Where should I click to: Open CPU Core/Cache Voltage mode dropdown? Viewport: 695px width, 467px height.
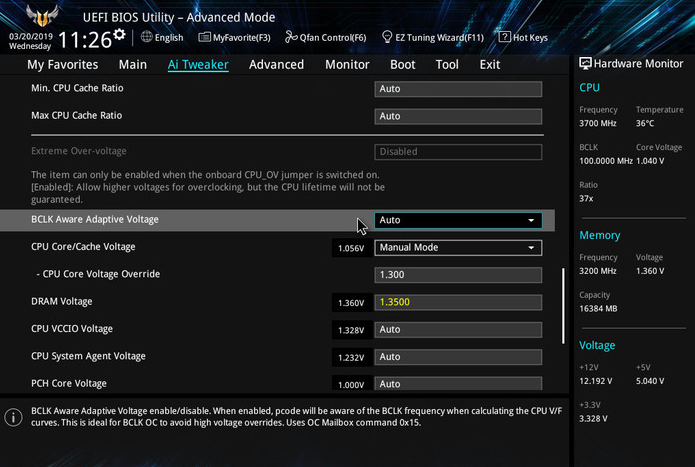click(458, 247)
